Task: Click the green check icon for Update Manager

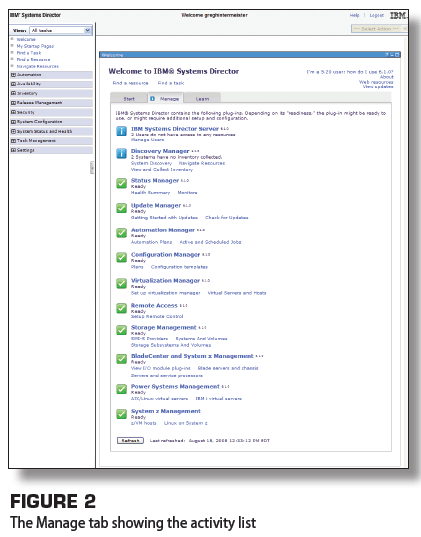Action: (122, 208)
